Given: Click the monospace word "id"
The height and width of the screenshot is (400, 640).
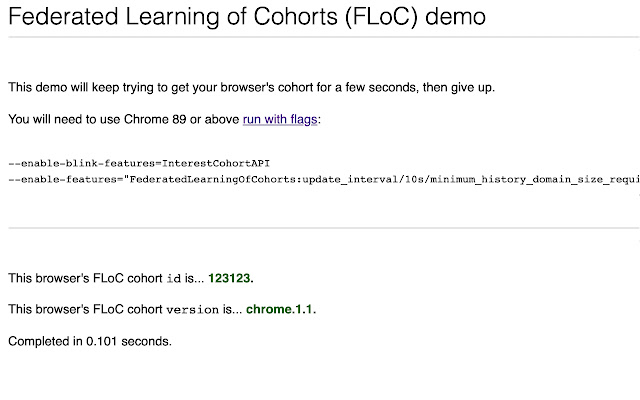Looking at the screenshot, I should click(174, 278).
